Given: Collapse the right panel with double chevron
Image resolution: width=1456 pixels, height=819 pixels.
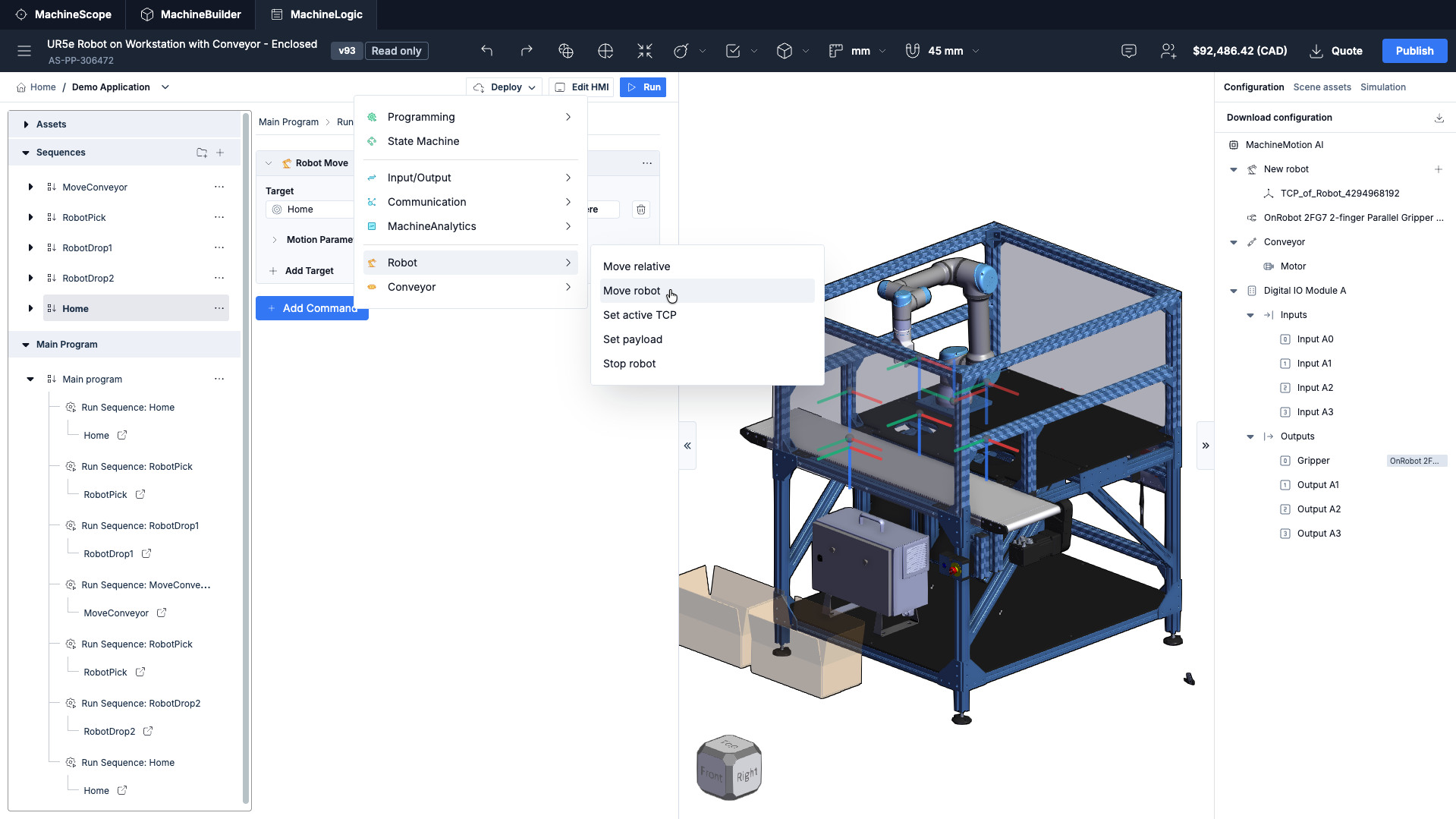Looking at the screenshot, I should pos(1206,446).
